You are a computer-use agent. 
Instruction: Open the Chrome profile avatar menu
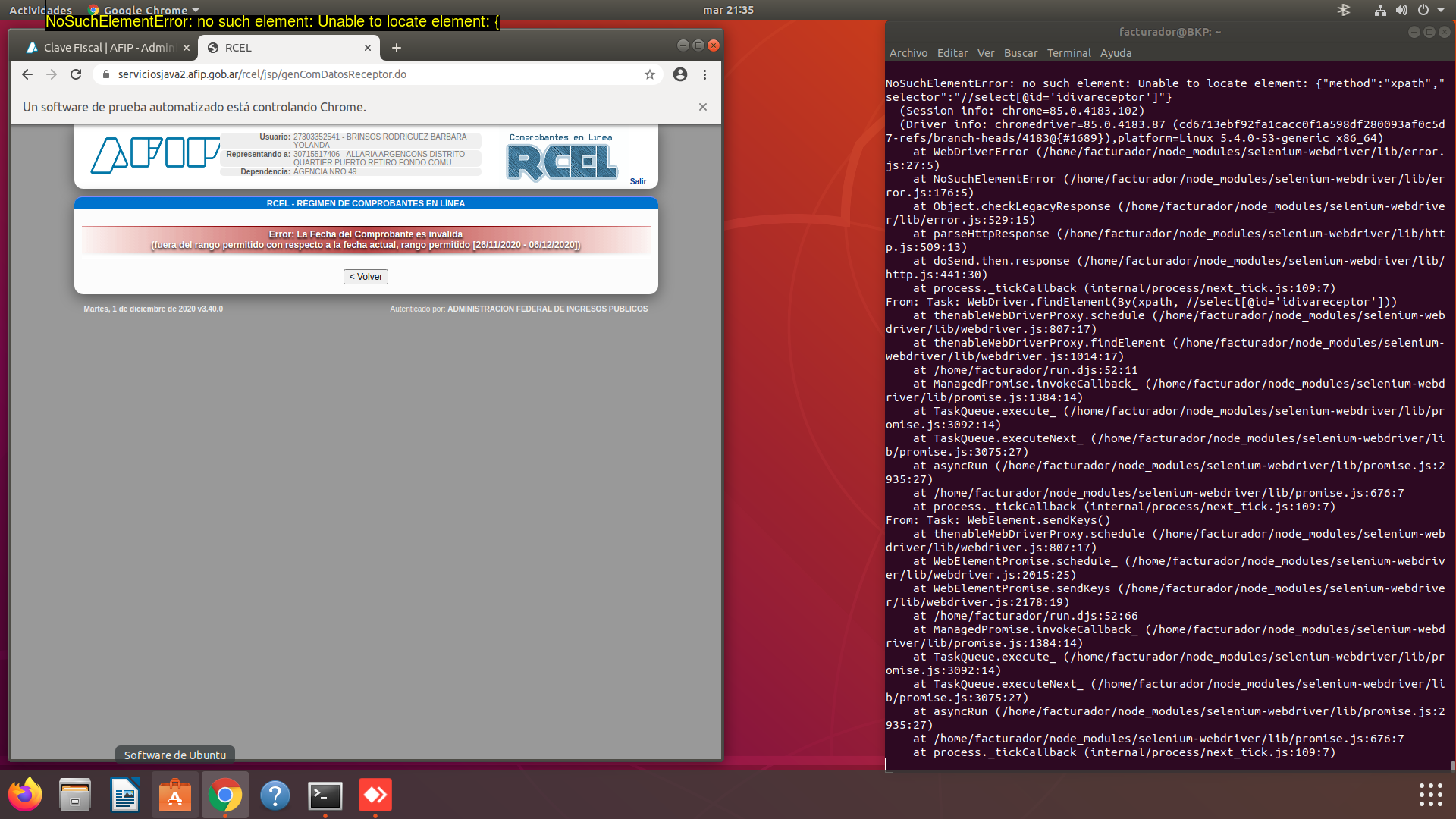tap(680, 74)
